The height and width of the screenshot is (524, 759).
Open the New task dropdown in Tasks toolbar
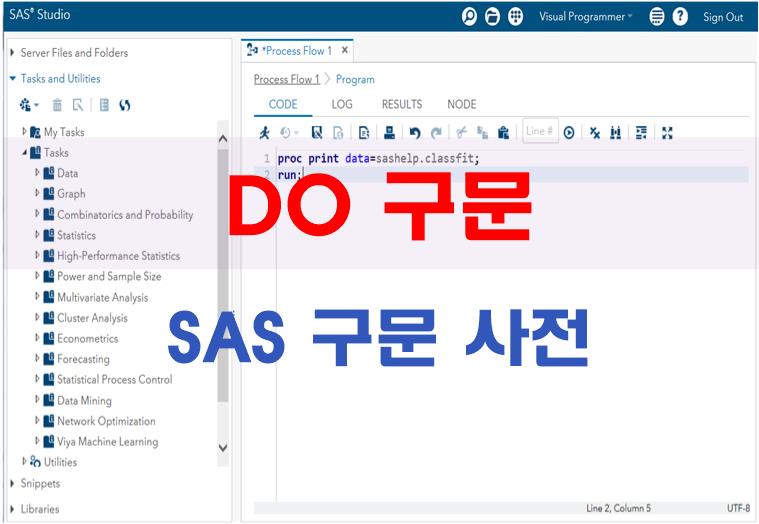(29, 105)
